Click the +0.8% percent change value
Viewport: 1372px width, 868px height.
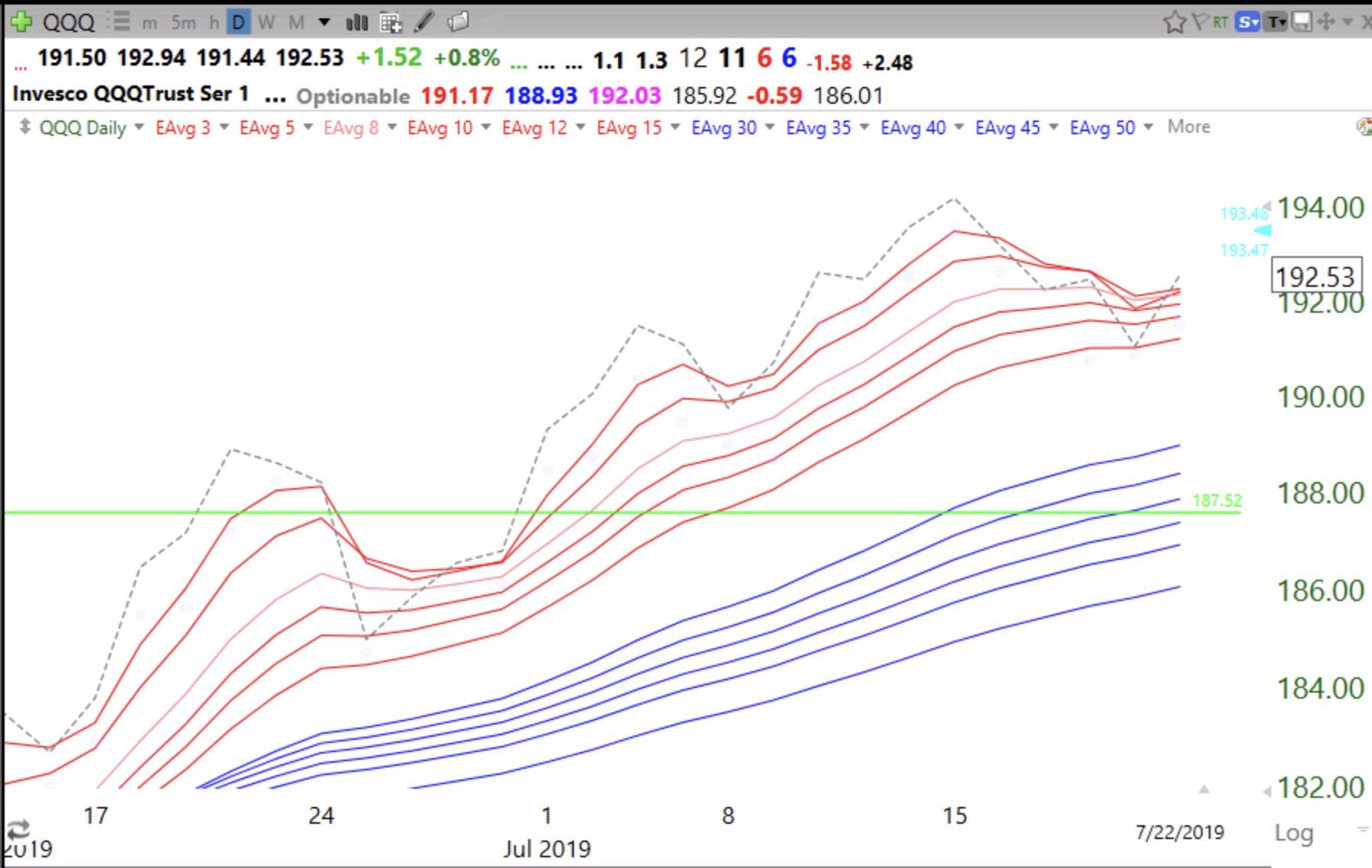(x=466, y=57)
